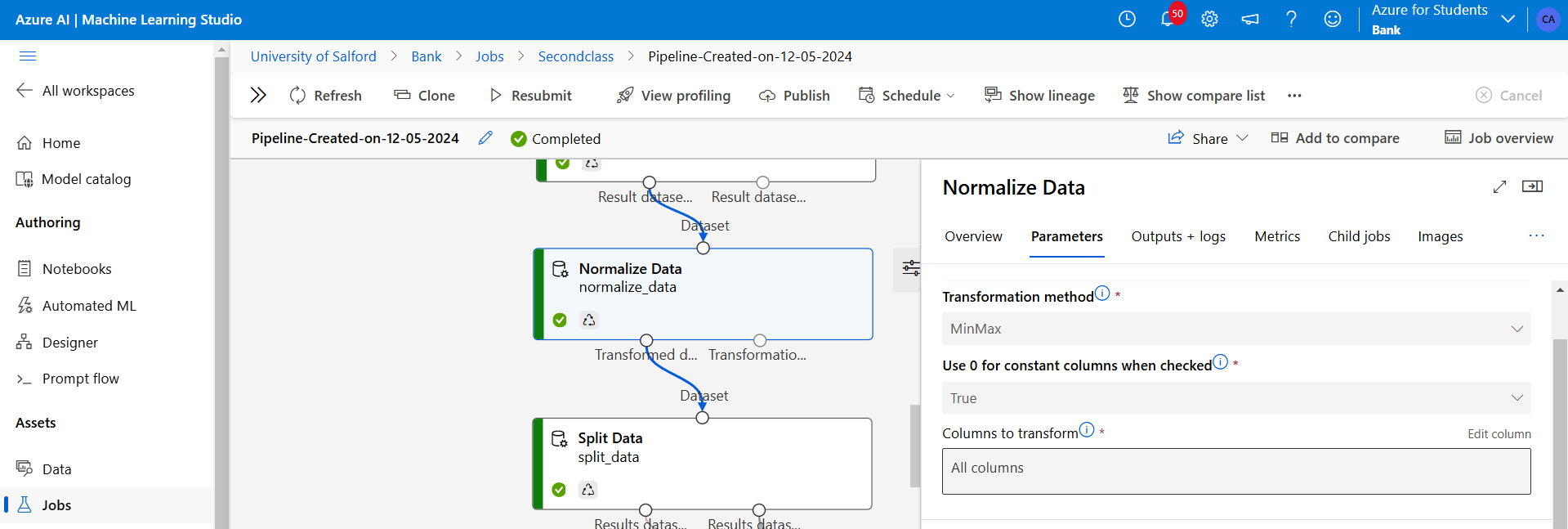
Task: Open the help question mark icon
Action: click(x=1291, y=19)
